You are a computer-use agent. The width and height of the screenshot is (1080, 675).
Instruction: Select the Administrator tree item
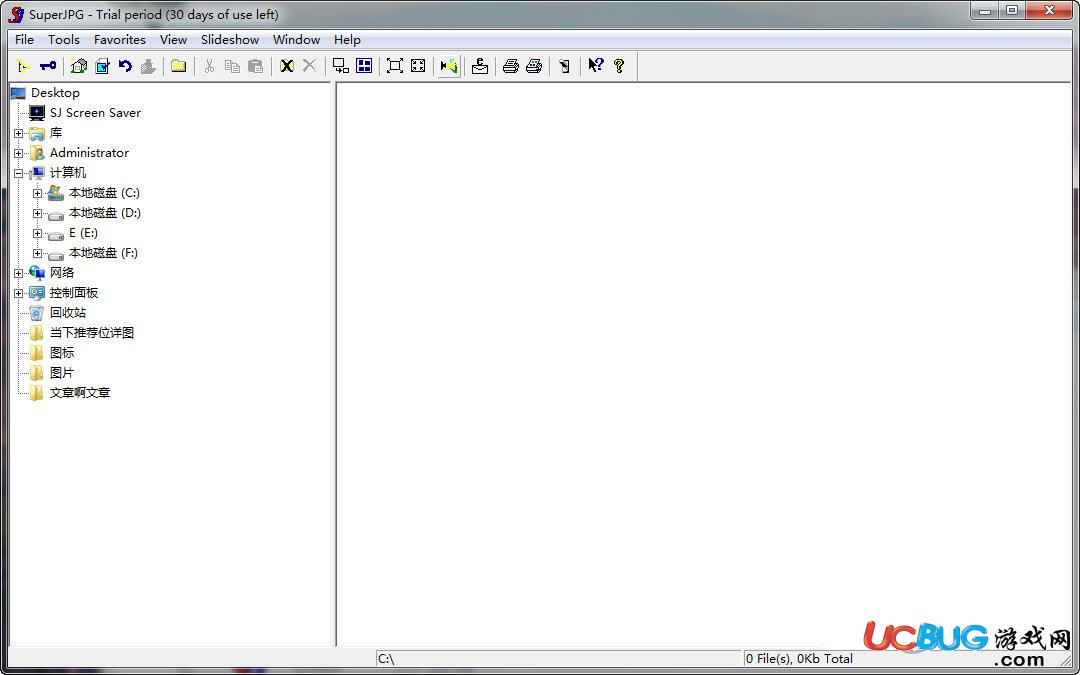click(90, 153)
